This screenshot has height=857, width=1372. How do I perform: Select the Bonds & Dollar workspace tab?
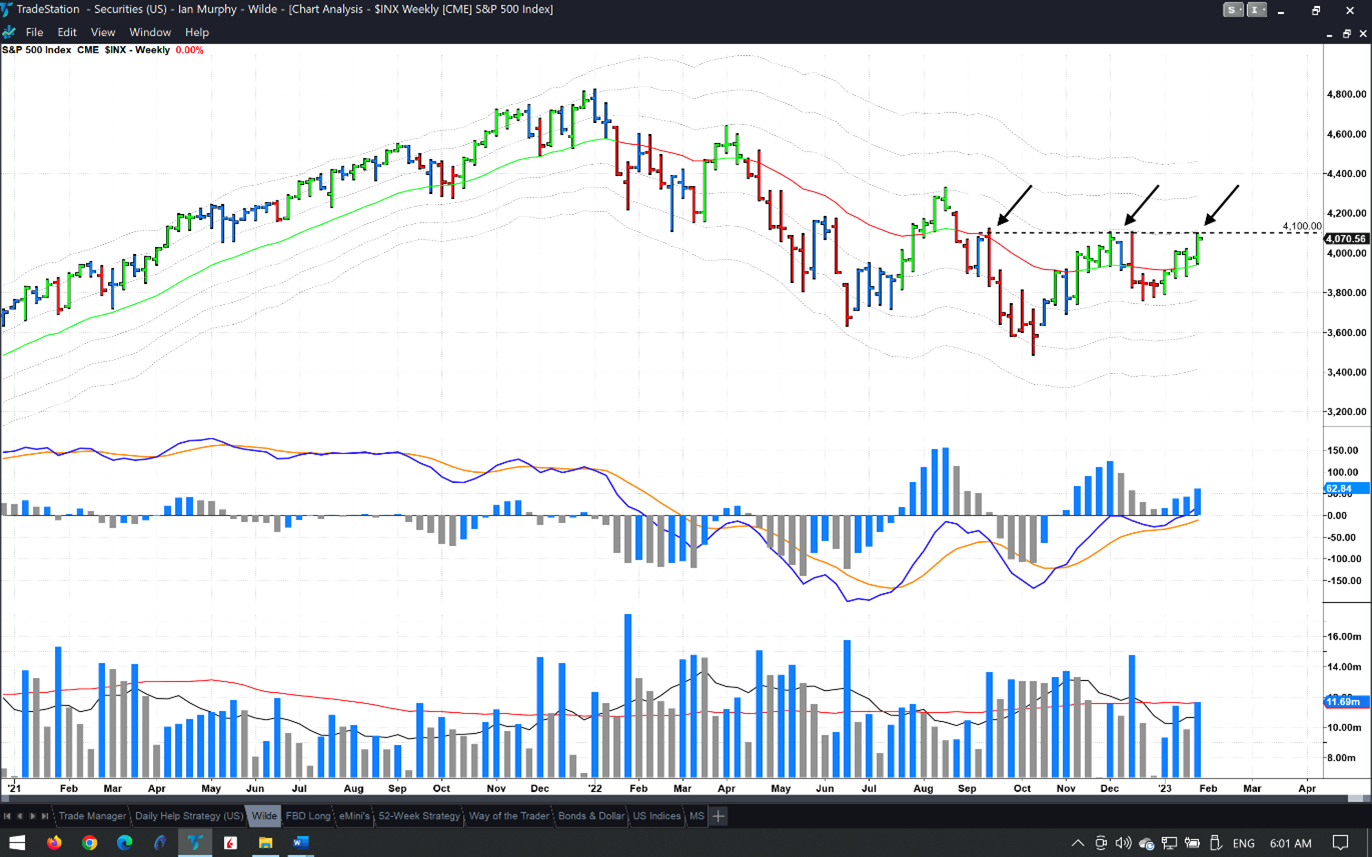(x=591, y=816)
